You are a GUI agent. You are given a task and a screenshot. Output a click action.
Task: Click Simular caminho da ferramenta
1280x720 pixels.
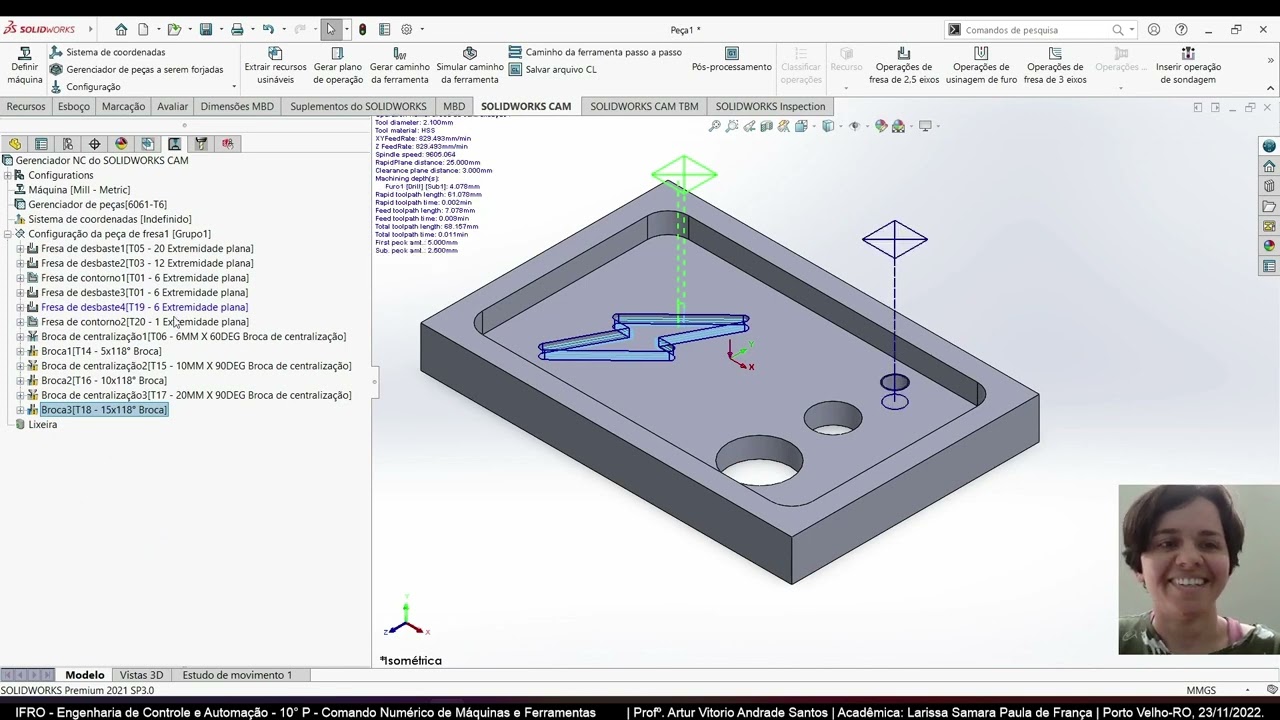point(470,66)
